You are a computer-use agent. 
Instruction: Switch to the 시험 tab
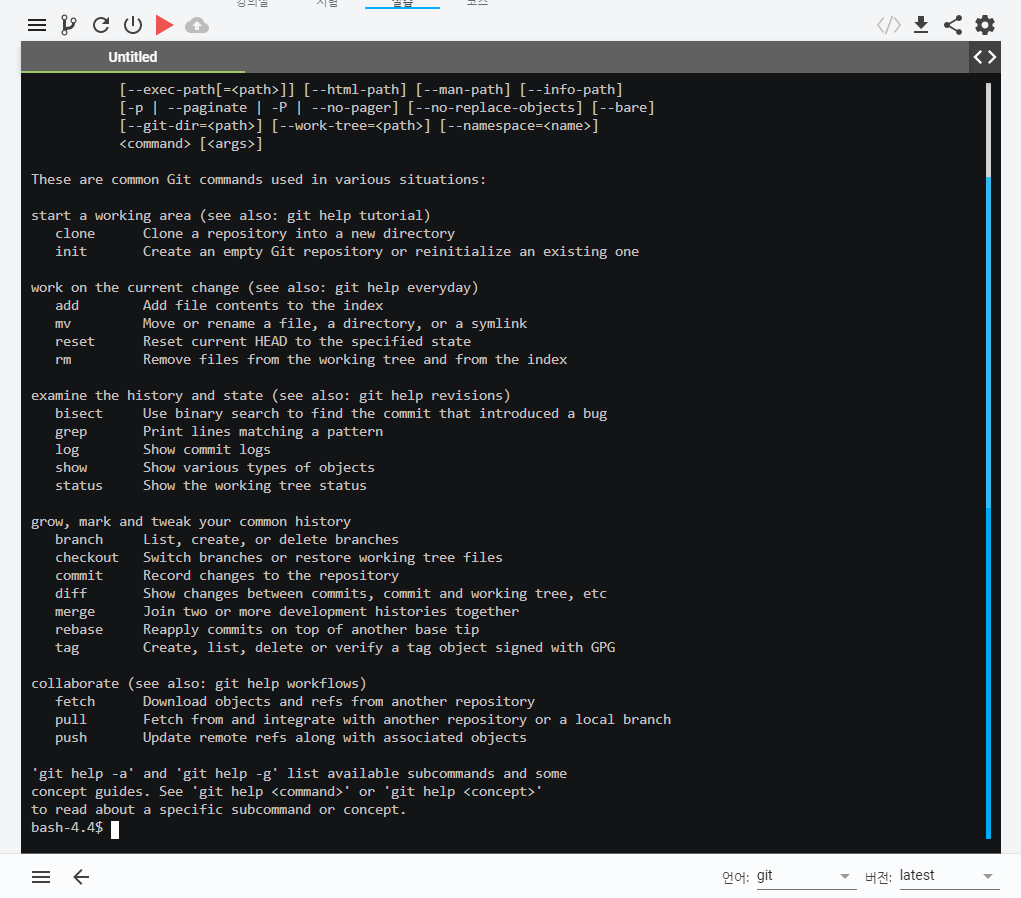326,4
